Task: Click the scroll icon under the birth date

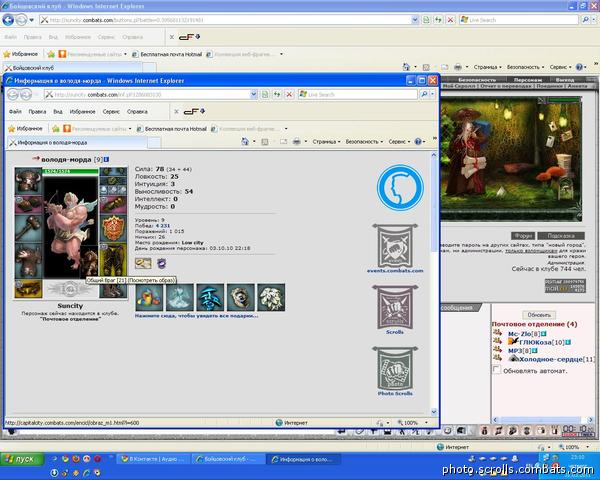Action: pyautogui.click(x=143, y=263)
